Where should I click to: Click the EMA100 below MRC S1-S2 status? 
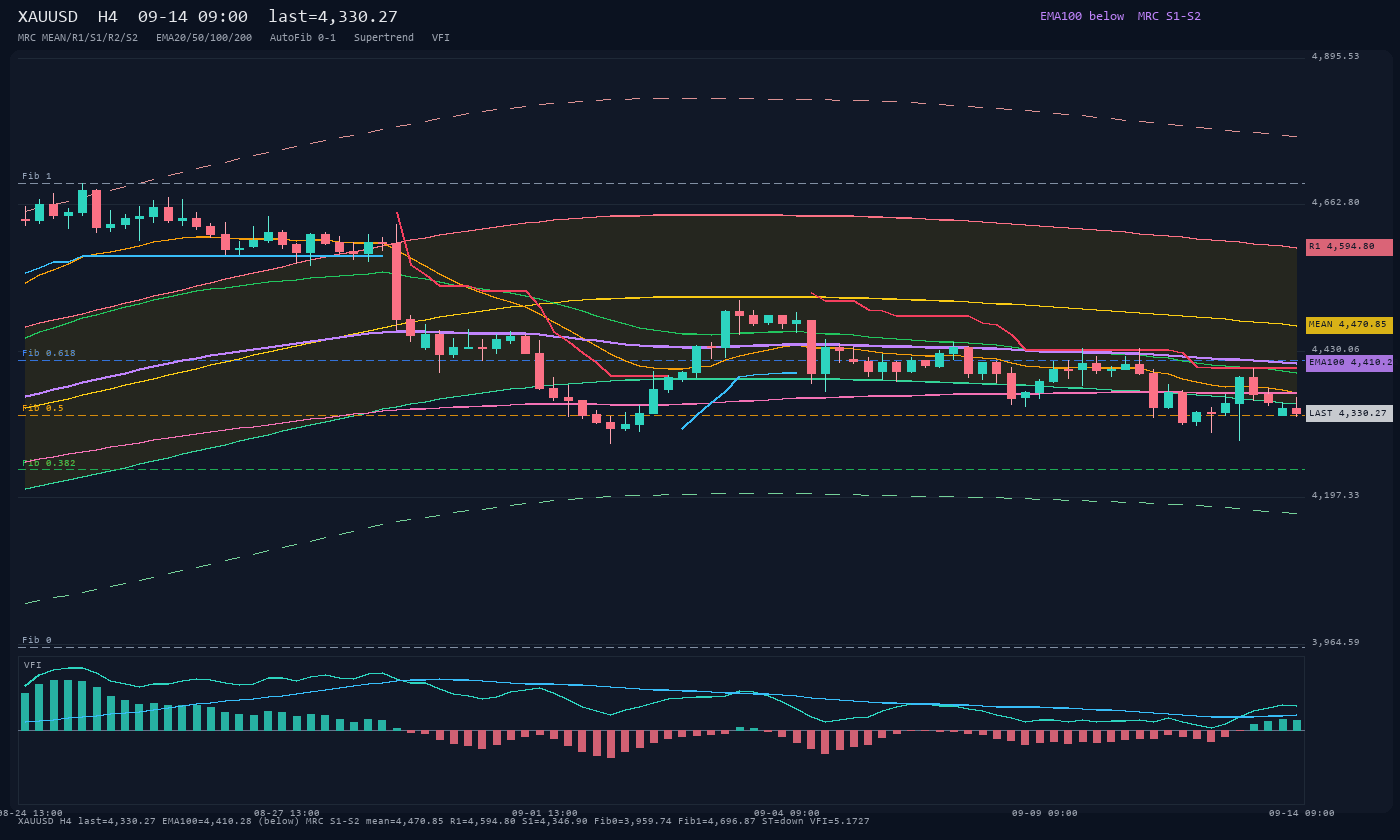[1120, 16]
